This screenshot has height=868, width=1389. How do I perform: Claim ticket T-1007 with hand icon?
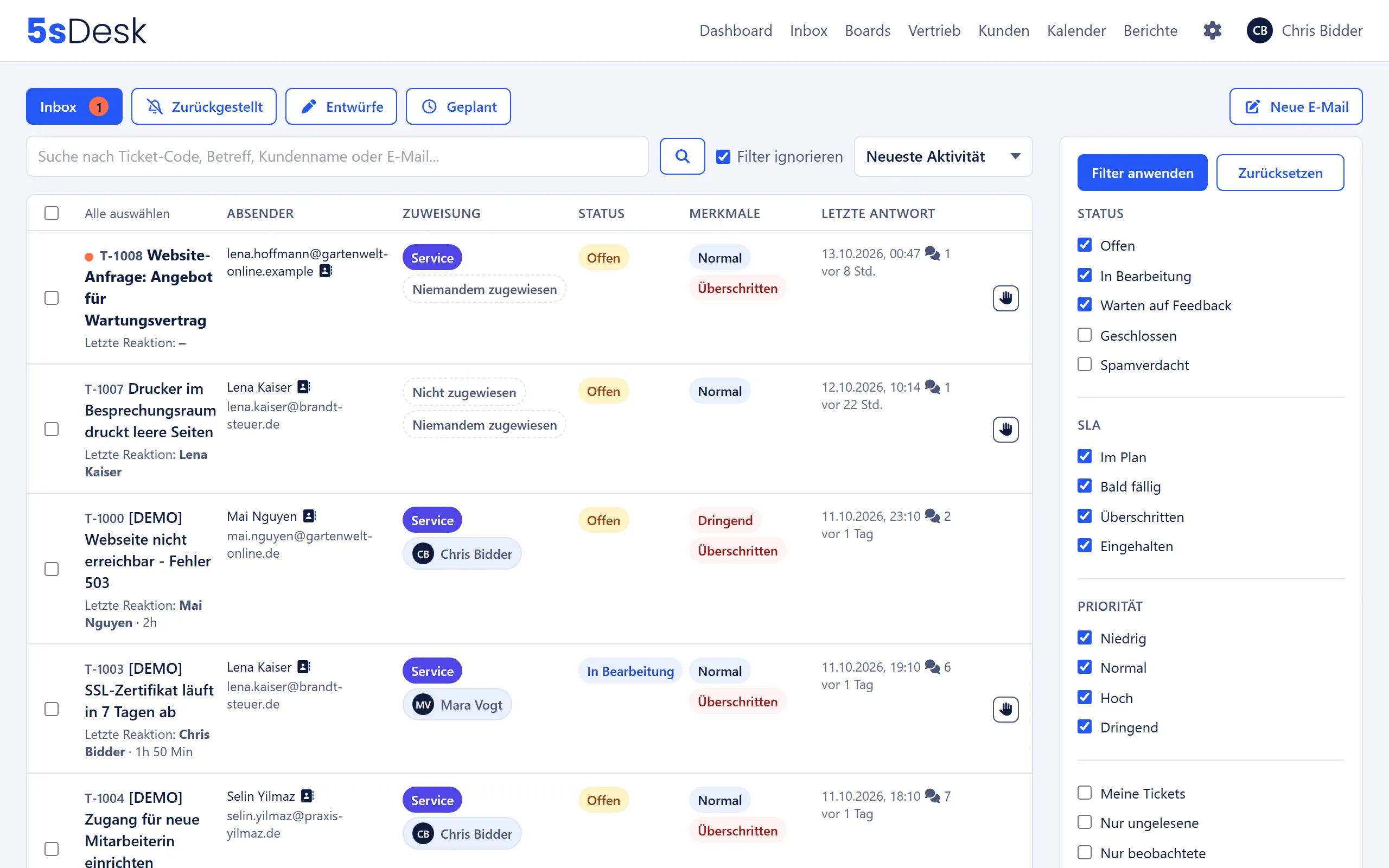(1005, 429)
